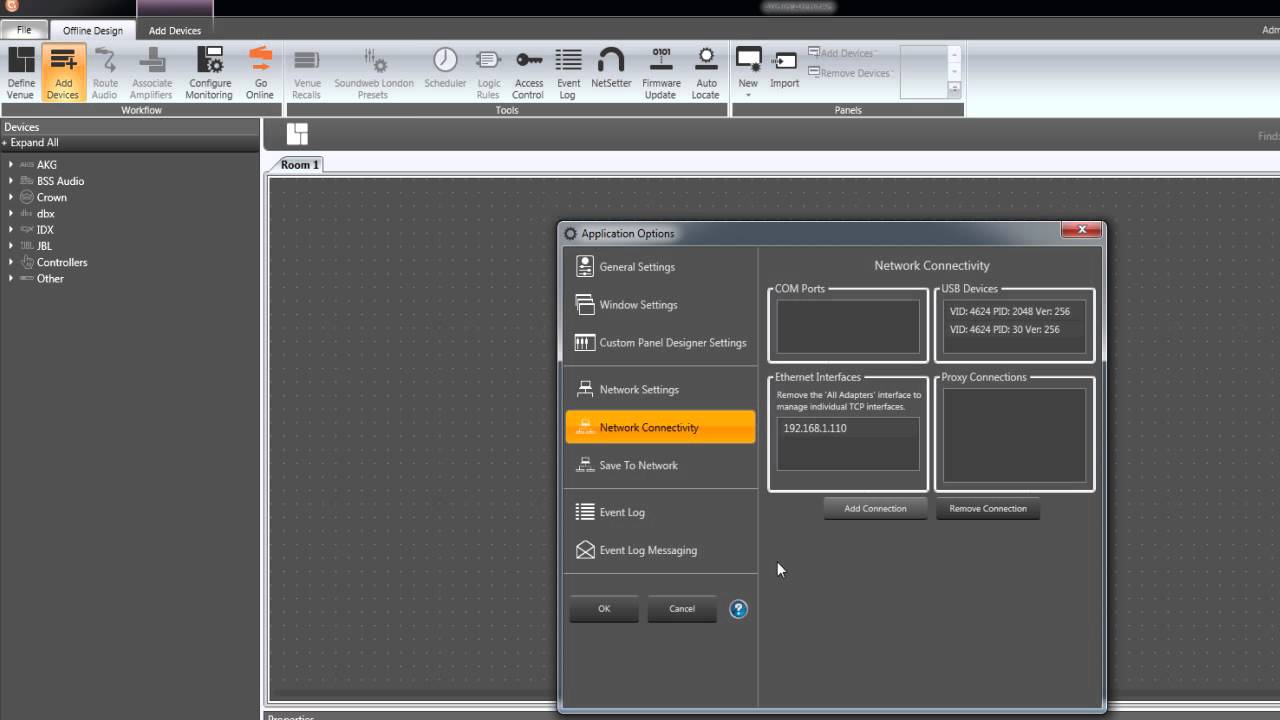Open the Event Log ribbon icon

pyautogui.click(x=569, y=72)
